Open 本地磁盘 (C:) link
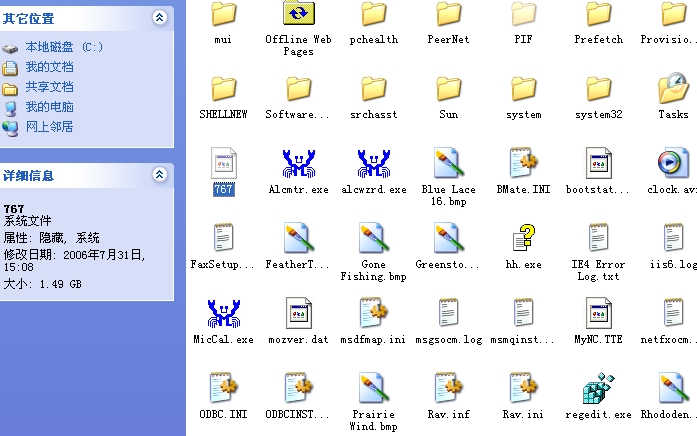 point(64,47)
